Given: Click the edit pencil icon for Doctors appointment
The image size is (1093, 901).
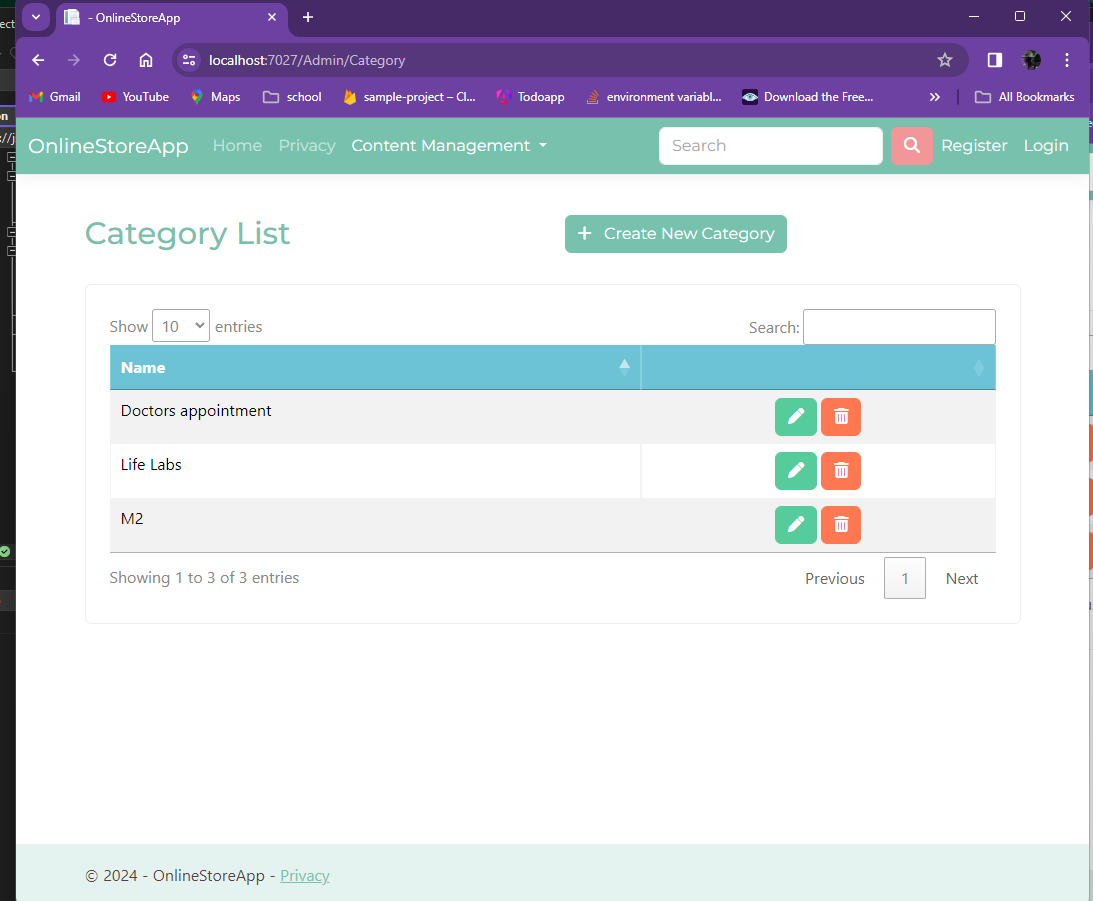Looking at the screenshot, I should (x=795, y=417).
